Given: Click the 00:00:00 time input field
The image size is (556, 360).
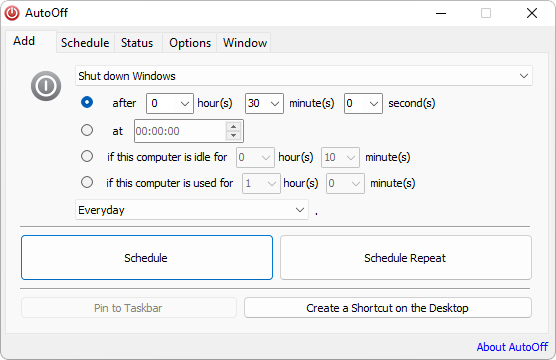Looking at the screenshot, I should point(180,131).
